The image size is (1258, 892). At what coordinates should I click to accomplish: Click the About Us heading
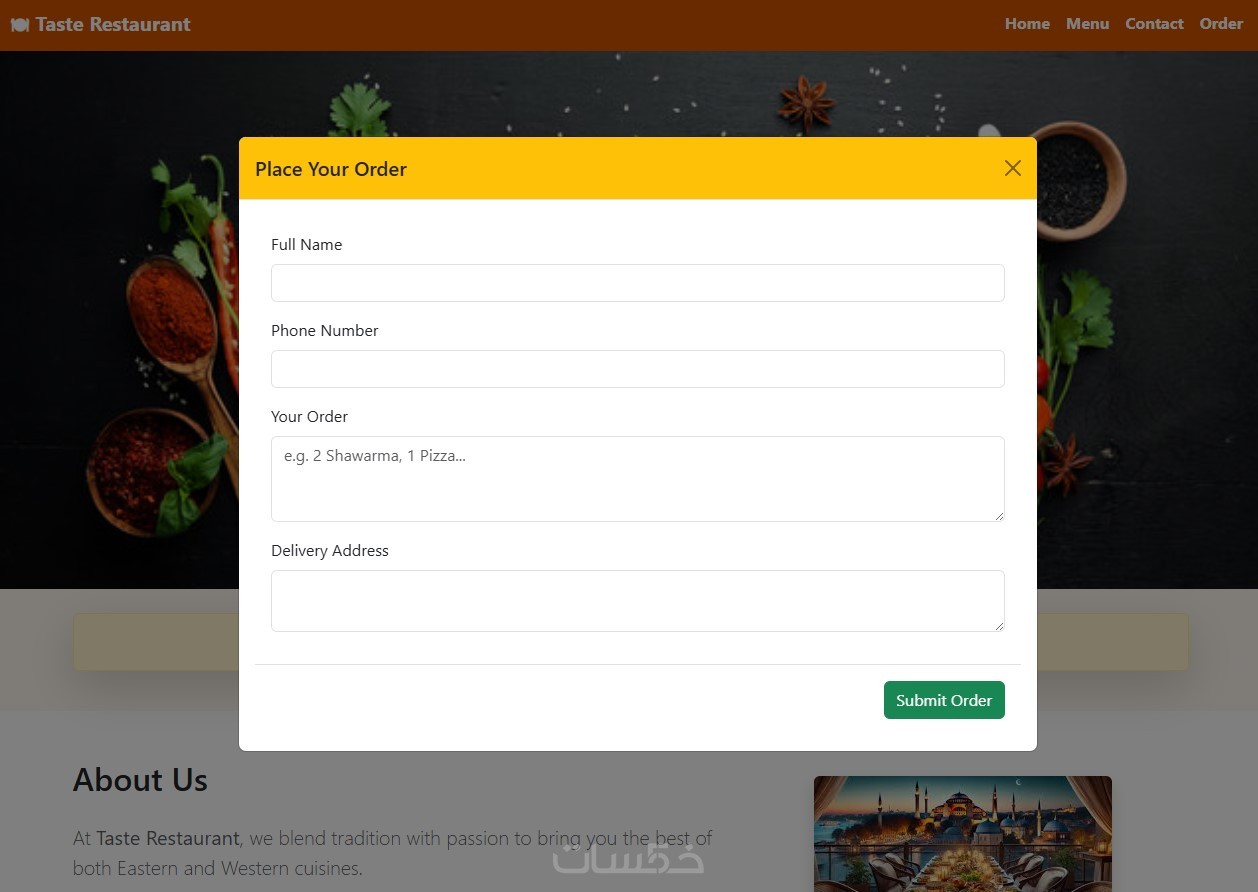point(140,780)
